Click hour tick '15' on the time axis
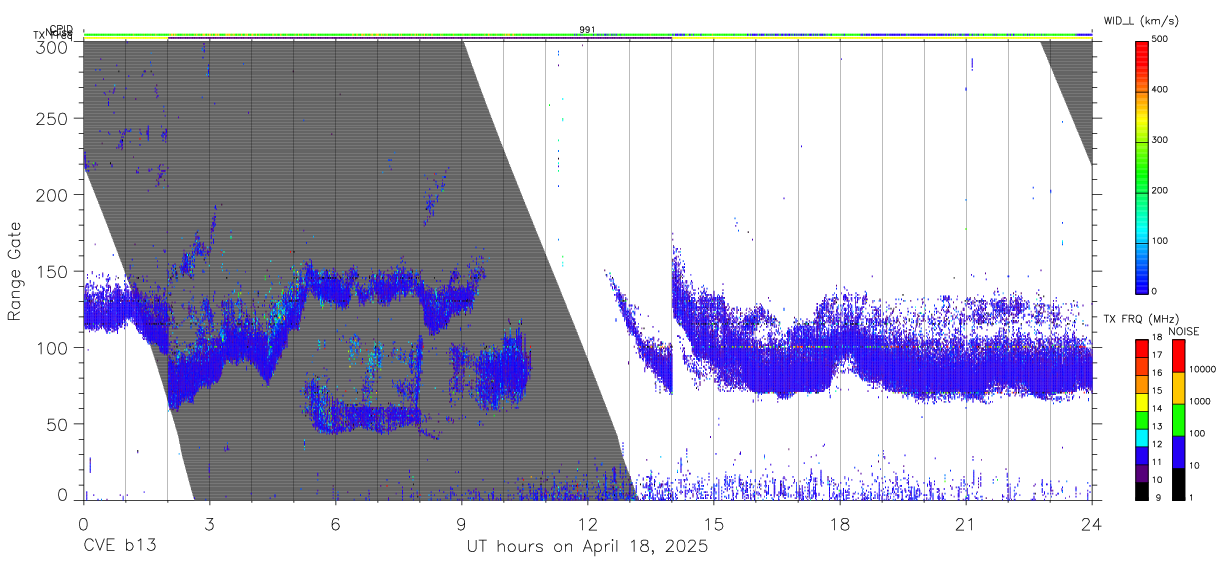 coord(713,524)
